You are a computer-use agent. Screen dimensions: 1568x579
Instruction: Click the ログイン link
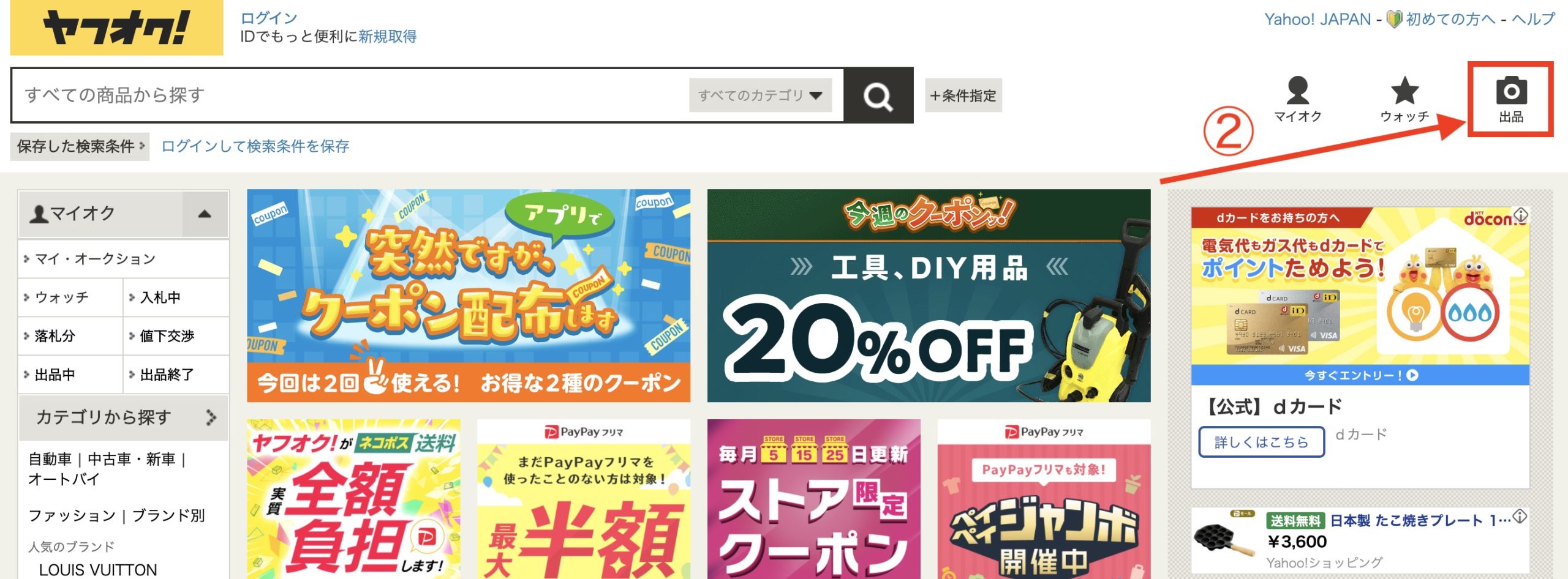click(x=269, y=18)
